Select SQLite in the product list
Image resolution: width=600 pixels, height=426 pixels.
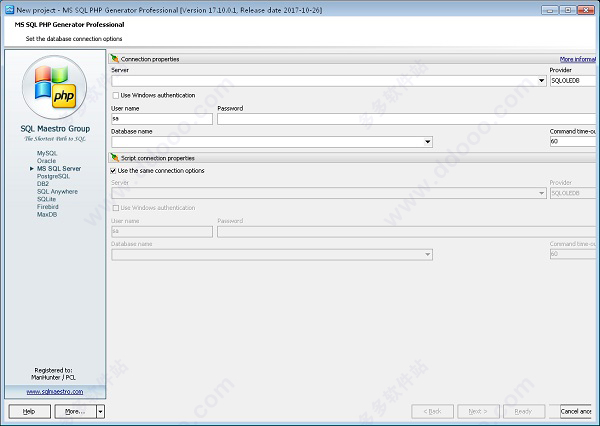(x=46, y=199)
